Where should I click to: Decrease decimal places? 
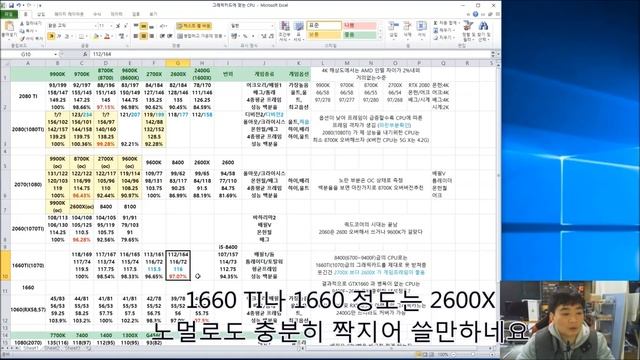[x=271, y=36]
